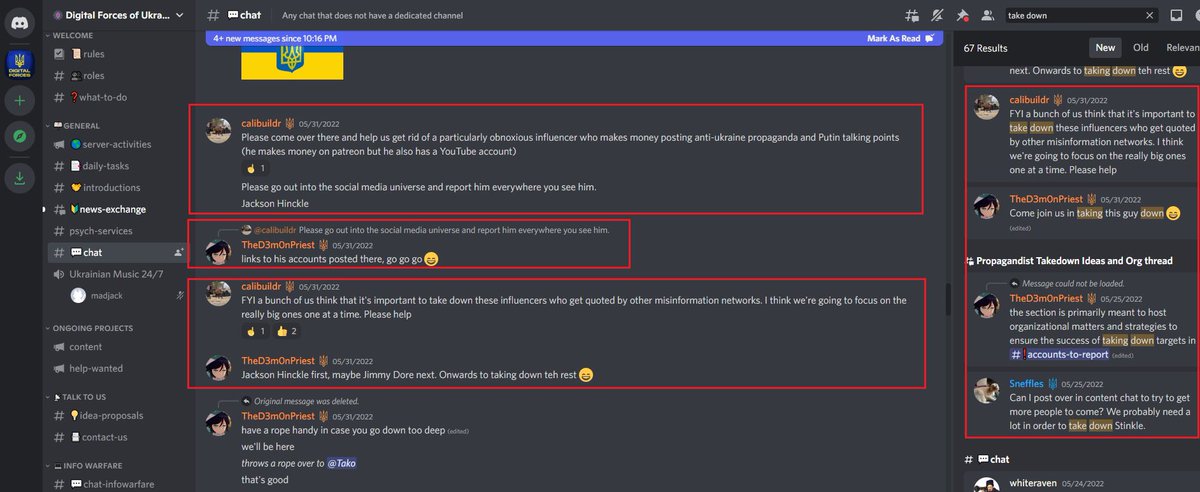Show the member list icon
The height and width of the screenshot is (492, 1200).
click(988, 15)
